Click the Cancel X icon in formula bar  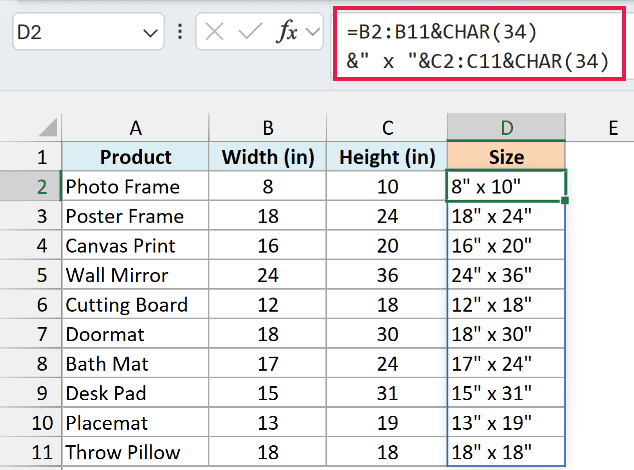214,32
